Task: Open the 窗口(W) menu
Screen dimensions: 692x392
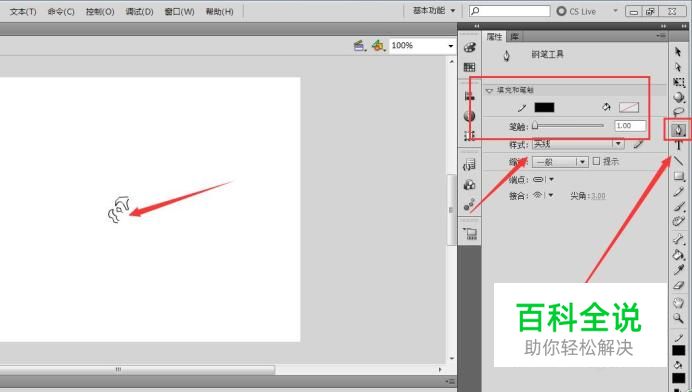Action: tap(179, 11)
